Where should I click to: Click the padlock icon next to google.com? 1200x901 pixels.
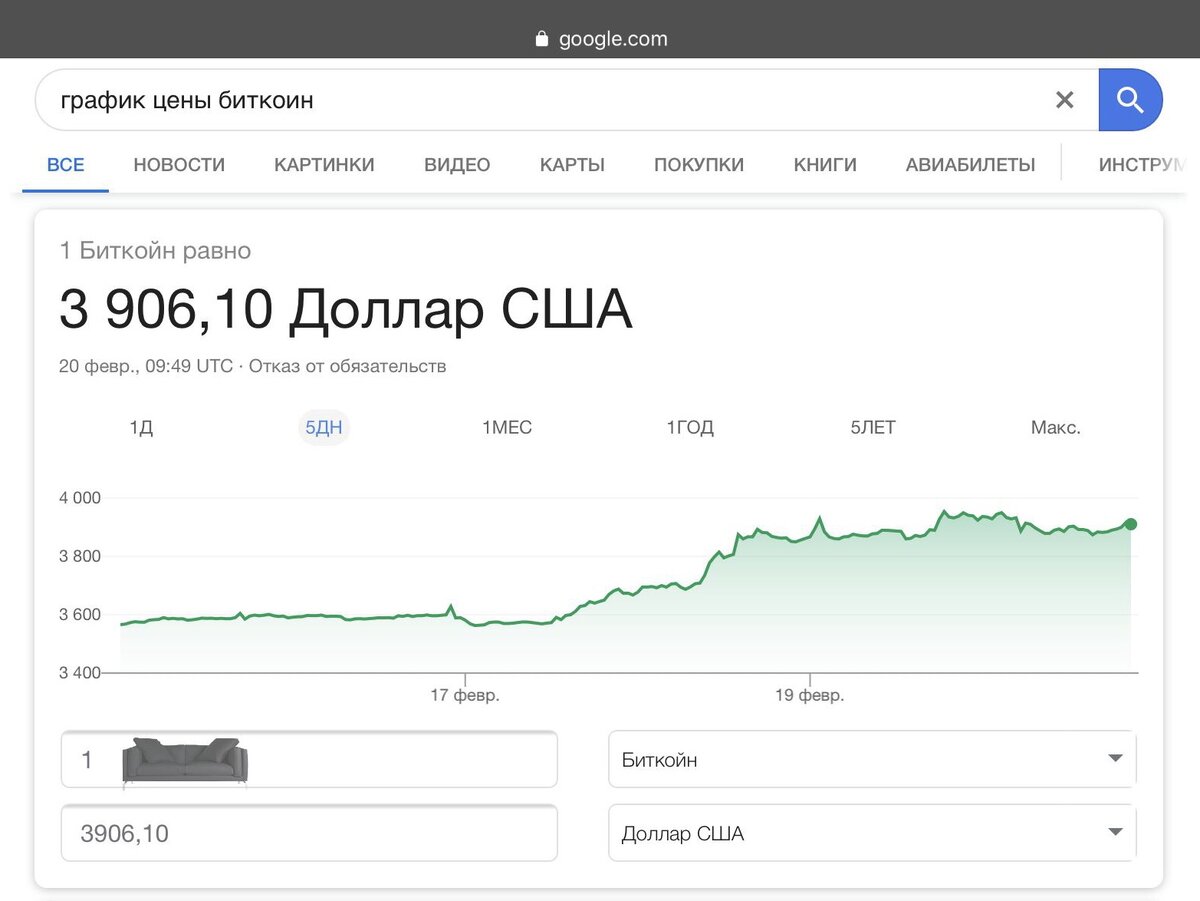point(541,37)
